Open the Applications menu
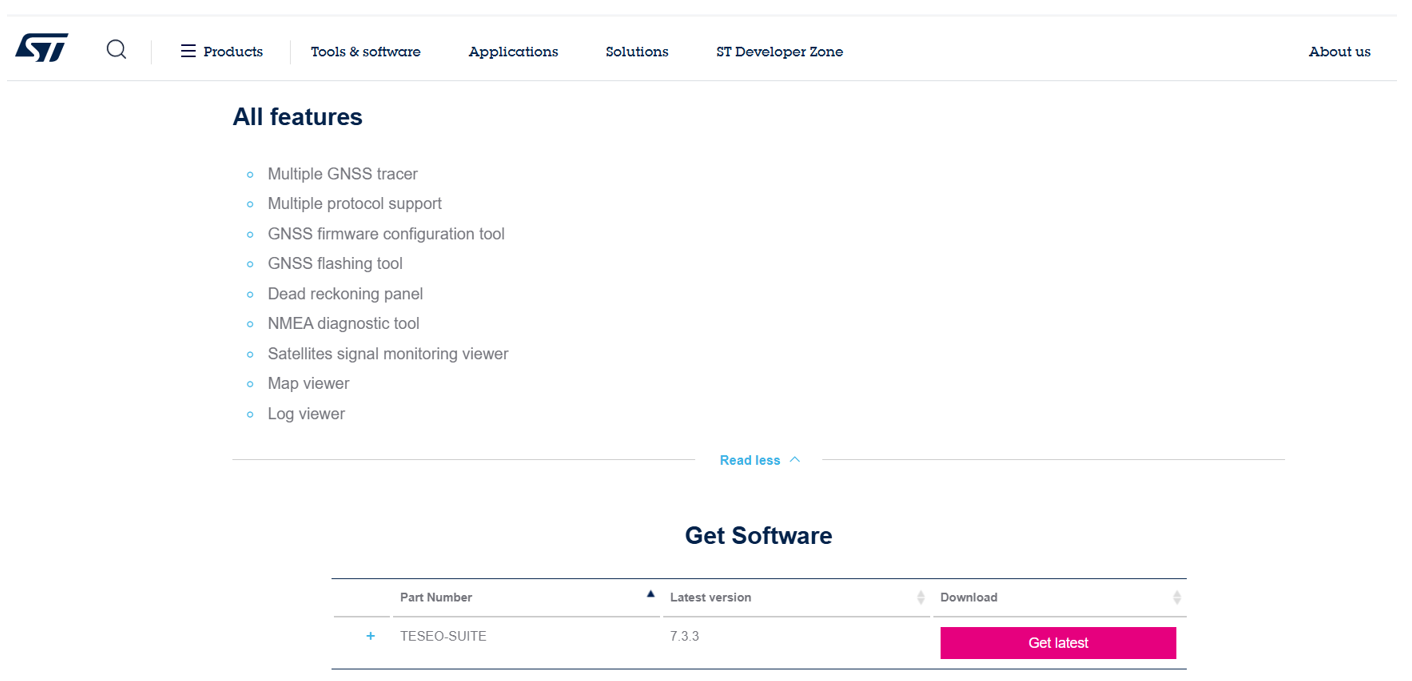 point(513,52)
